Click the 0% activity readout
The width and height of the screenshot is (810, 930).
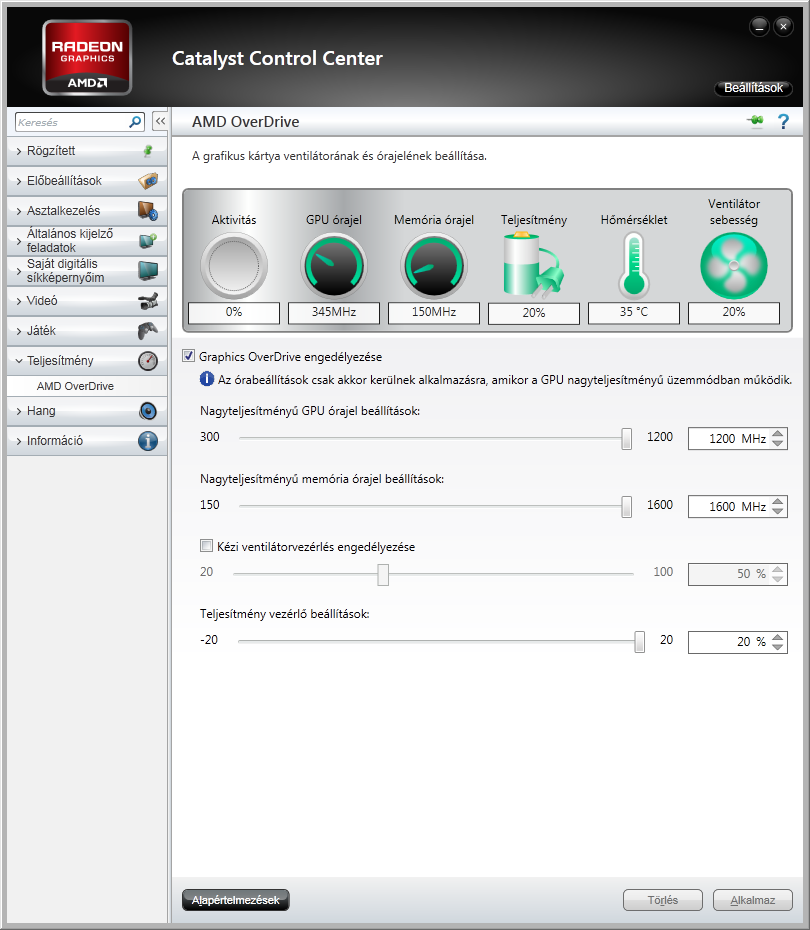234,313
